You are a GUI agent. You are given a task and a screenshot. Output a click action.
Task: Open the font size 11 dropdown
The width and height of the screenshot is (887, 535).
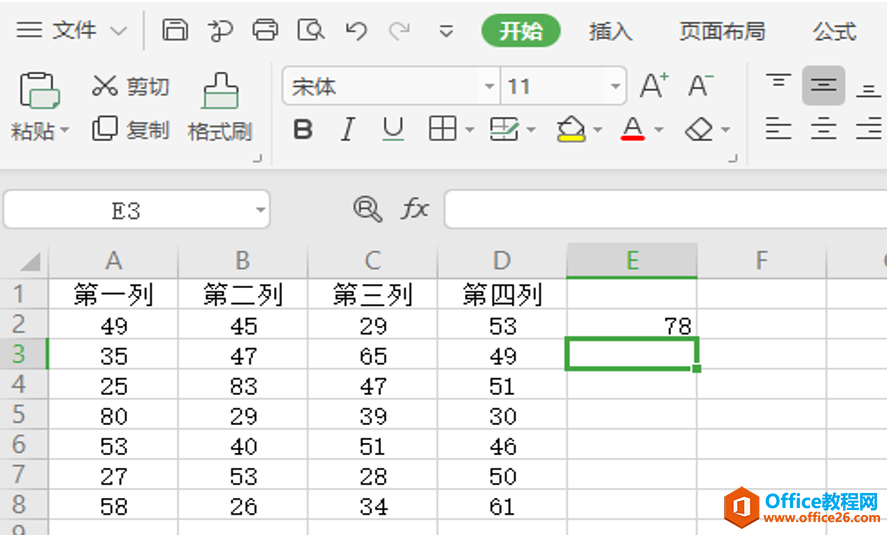click(x=615, y=86)
